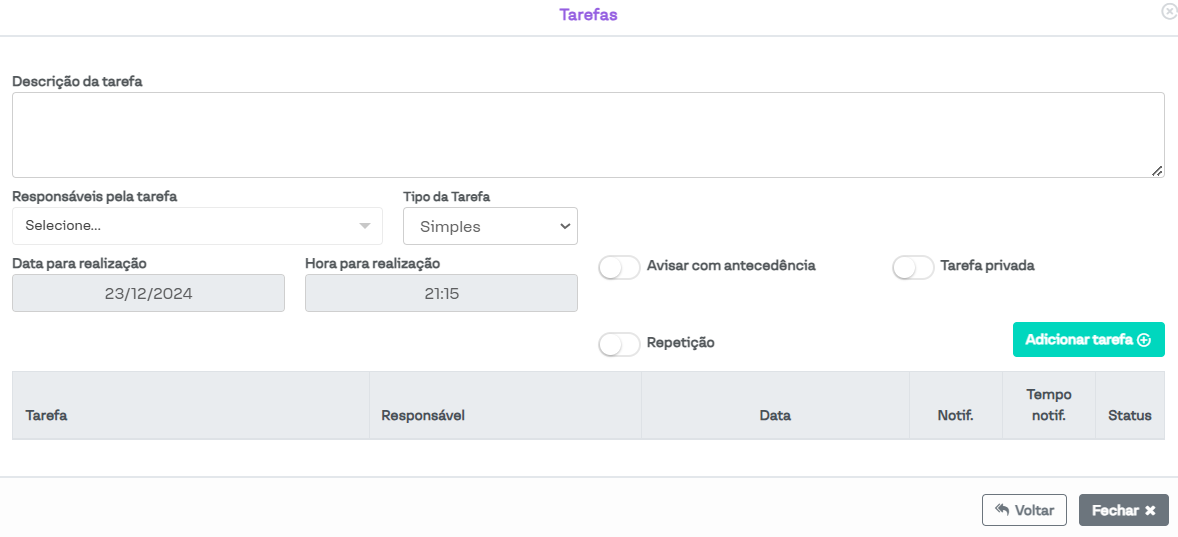Click the Responsável column header
This screenshot has height=537, width=1178.
tap(423, 415)
